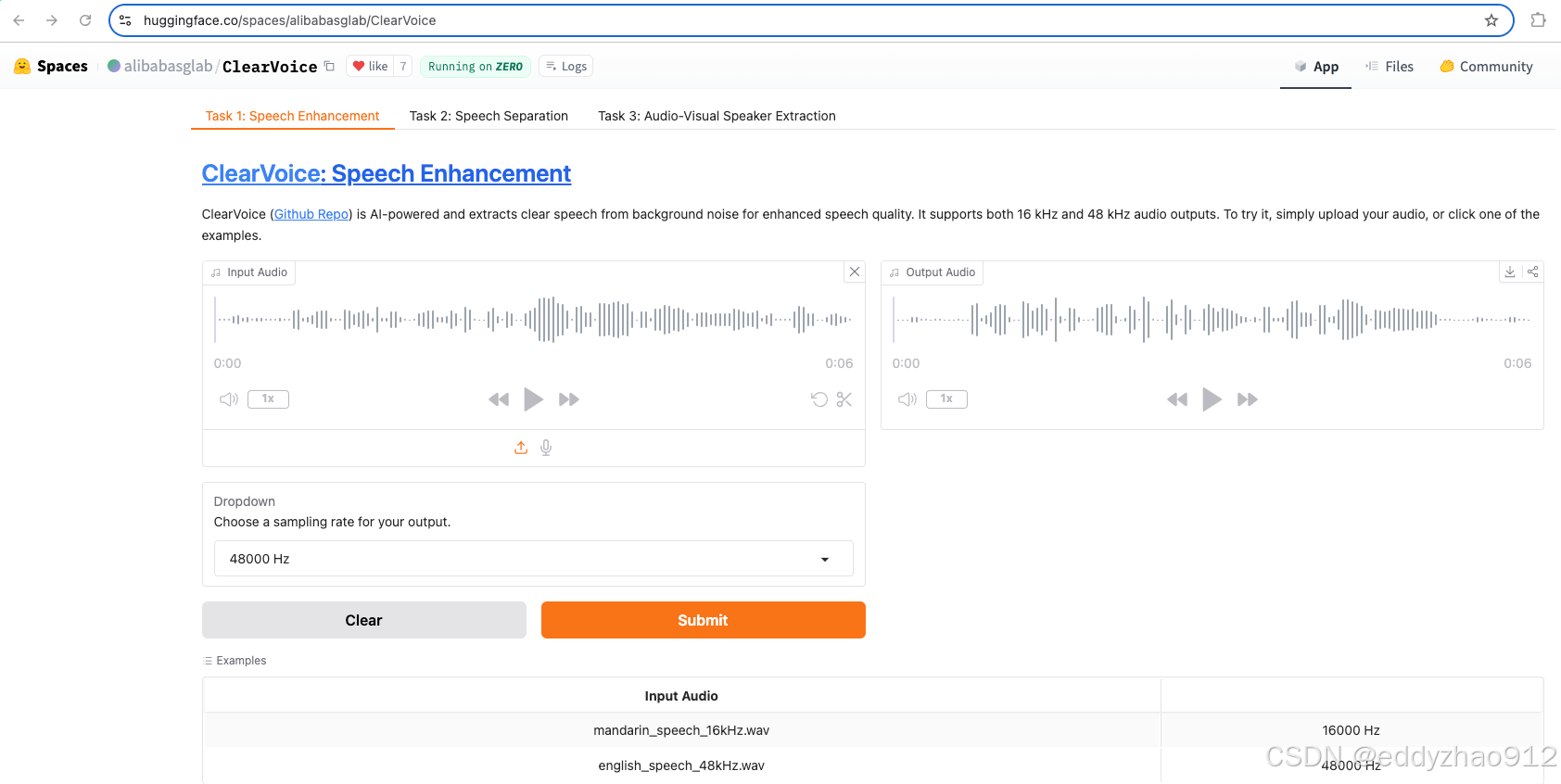Rewind Output Audio

tap(1177, 399)
